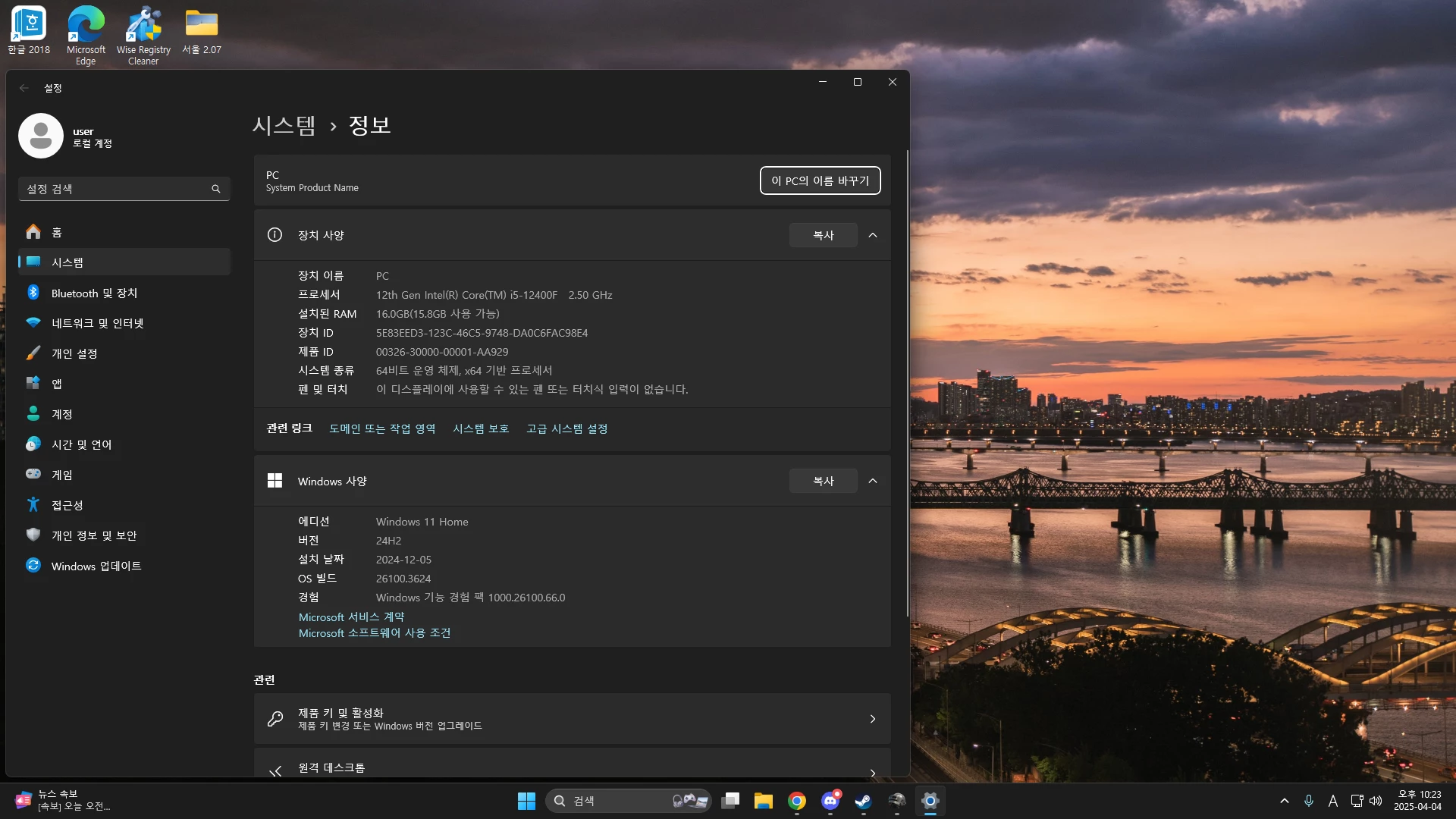Open 접근성 settings page
Screen dimensions: 1456x819
[67, 505]
